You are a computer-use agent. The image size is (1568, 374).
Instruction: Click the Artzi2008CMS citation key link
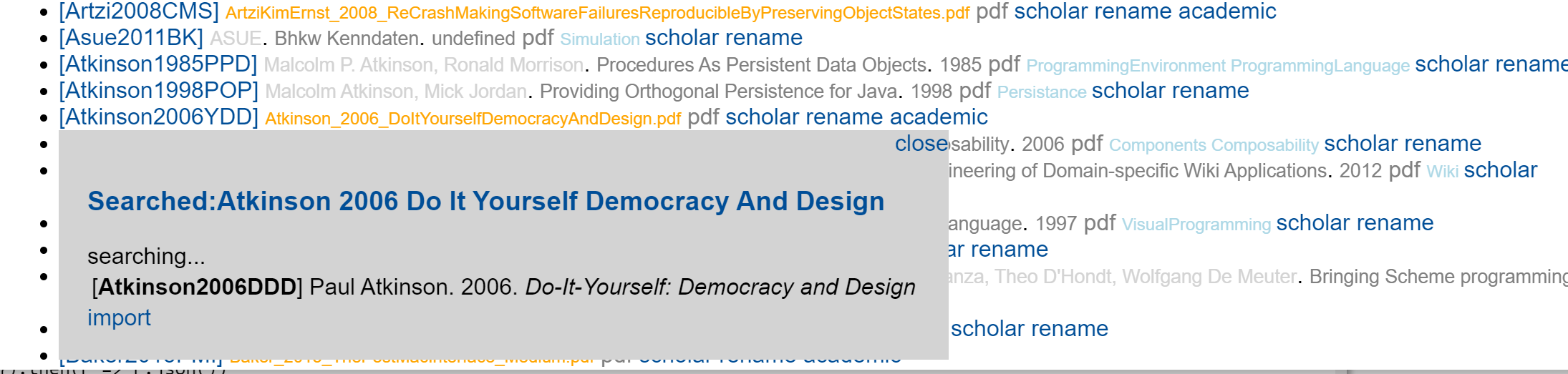pos(139,11)
